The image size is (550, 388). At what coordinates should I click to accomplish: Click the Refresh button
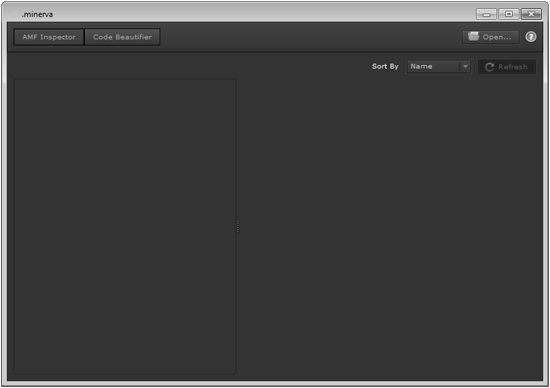pyautogui.click(x=507, y=67)
